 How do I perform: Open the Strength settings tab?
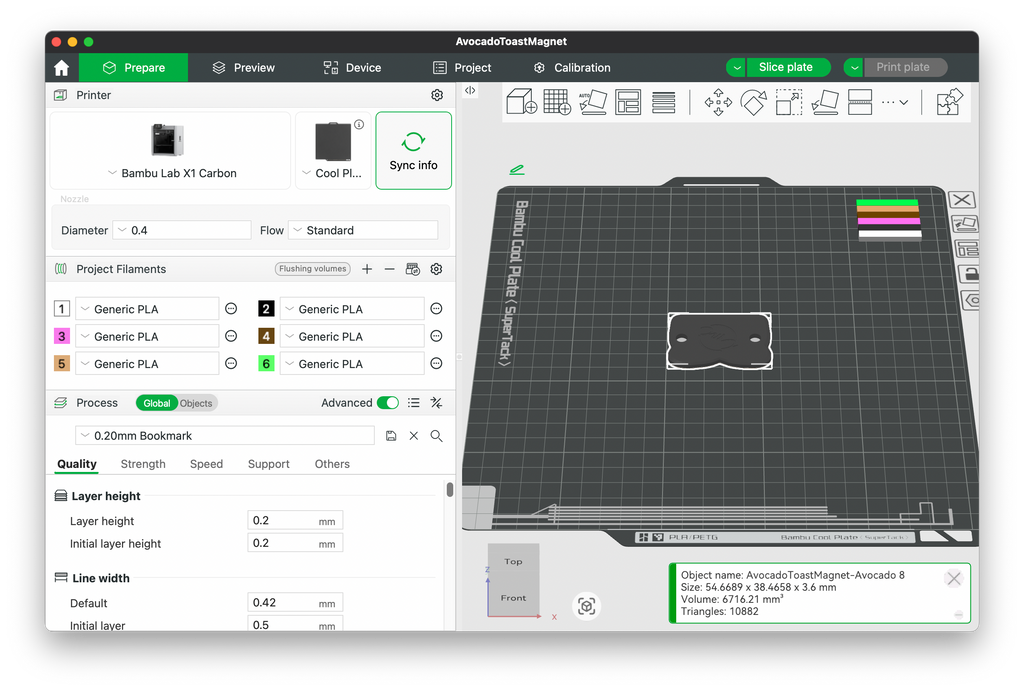[143, 464]
